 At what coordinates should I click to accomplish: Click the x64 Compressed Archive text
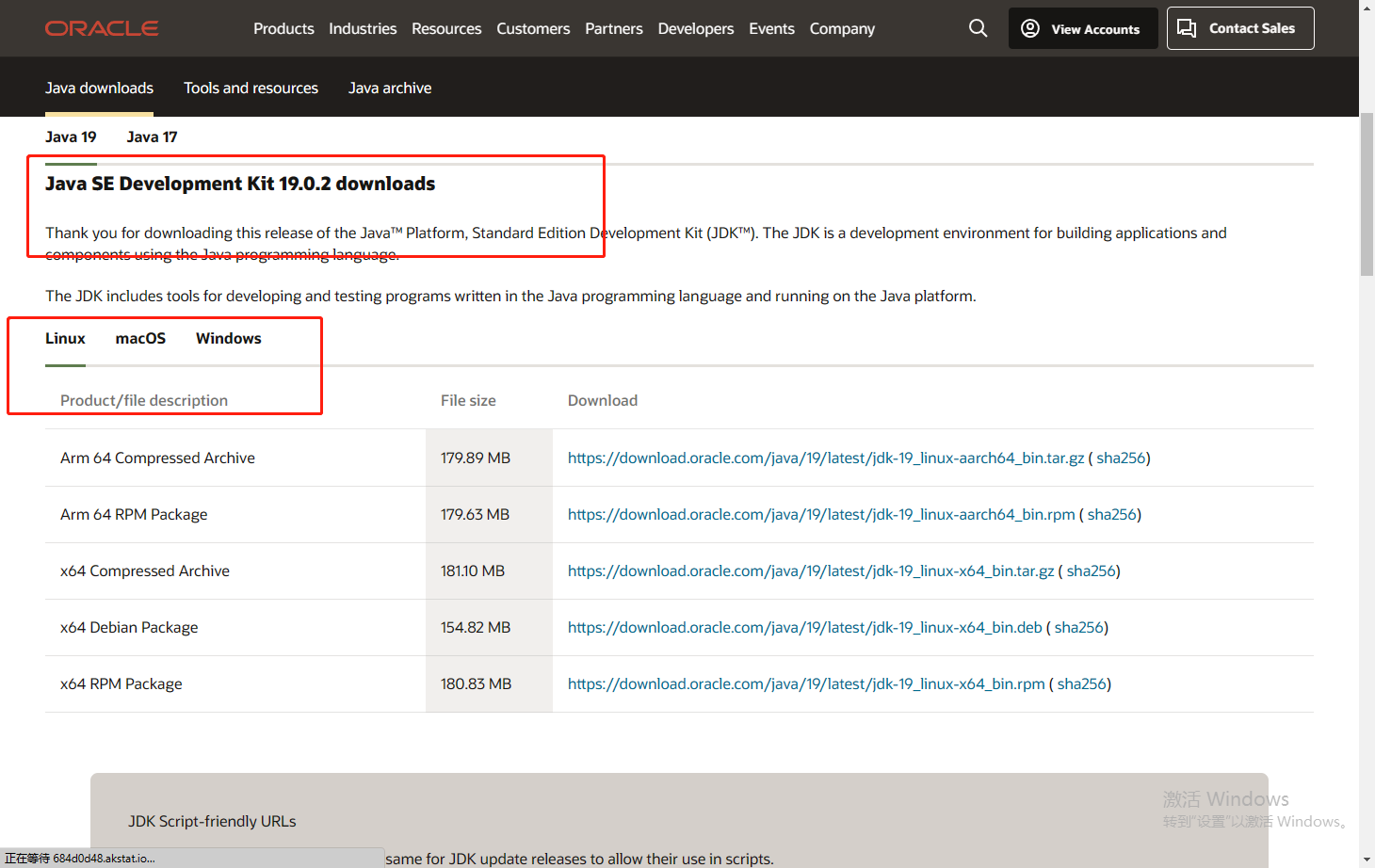coord(145,571)
